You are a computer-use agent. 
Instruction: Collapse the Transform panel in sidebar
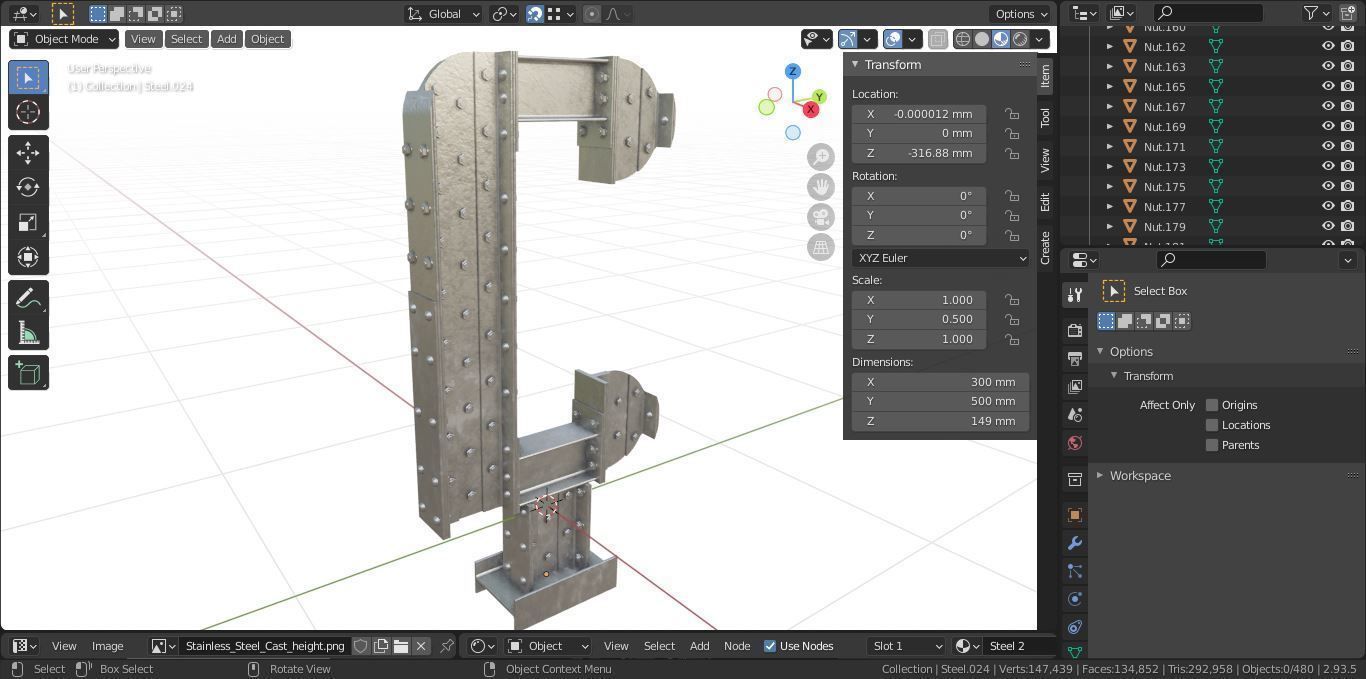855,64
